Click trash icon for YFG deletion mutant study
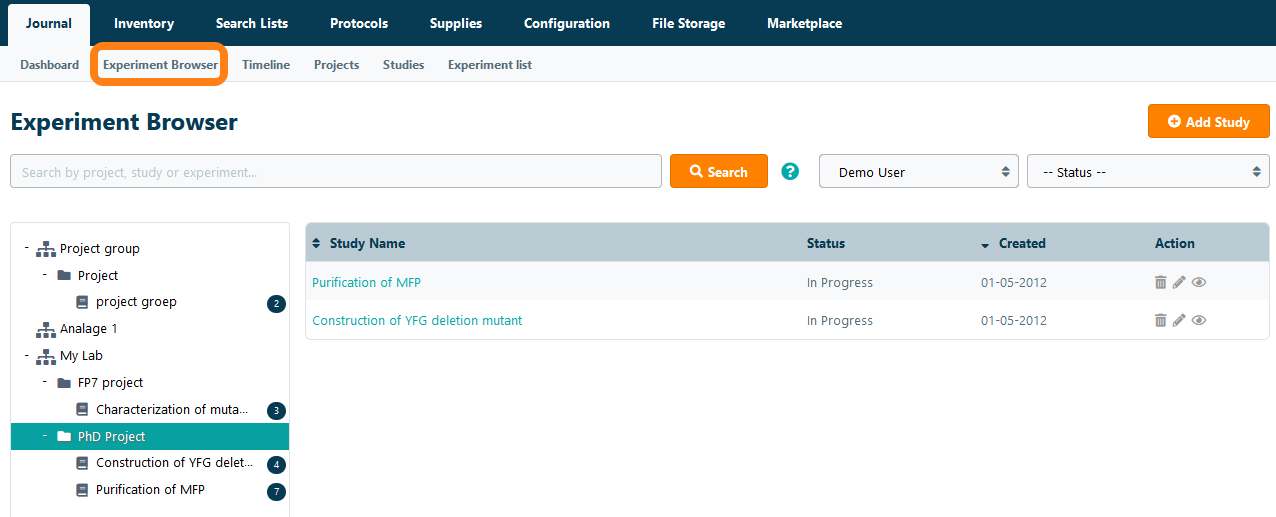The width and height of the screenshot is (1276, 517). pos(1160,321)
